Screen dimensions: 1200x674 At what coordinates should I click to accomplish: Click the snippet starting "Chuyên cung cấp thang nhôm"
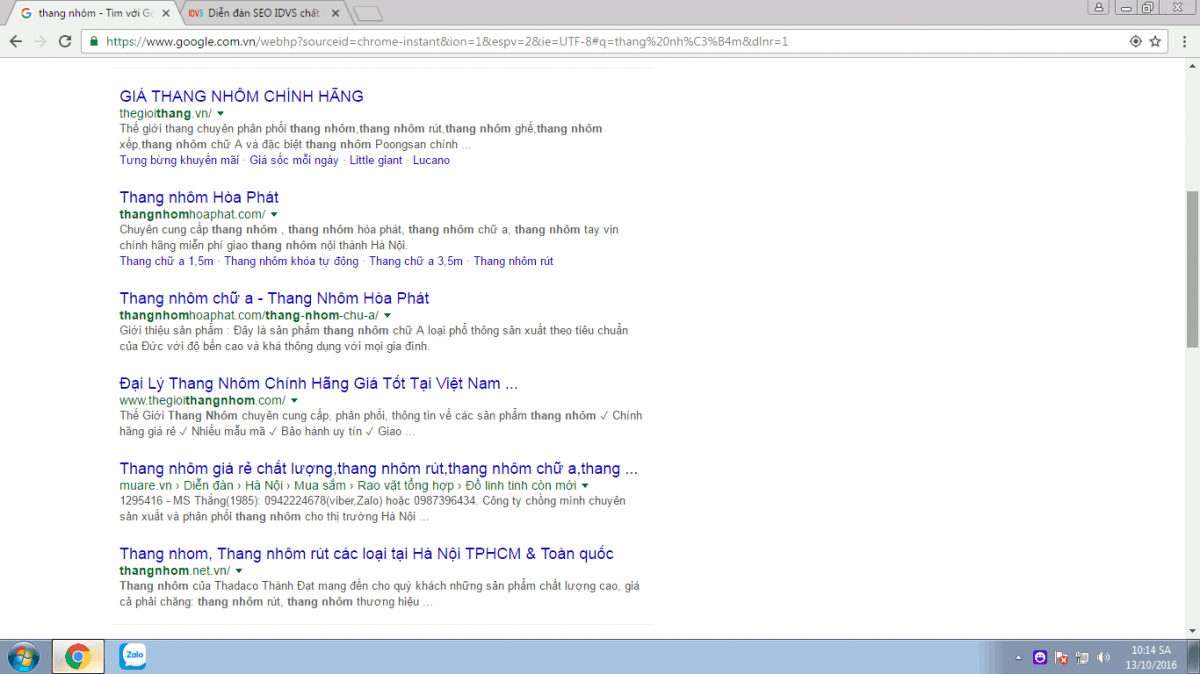(369, 237)
